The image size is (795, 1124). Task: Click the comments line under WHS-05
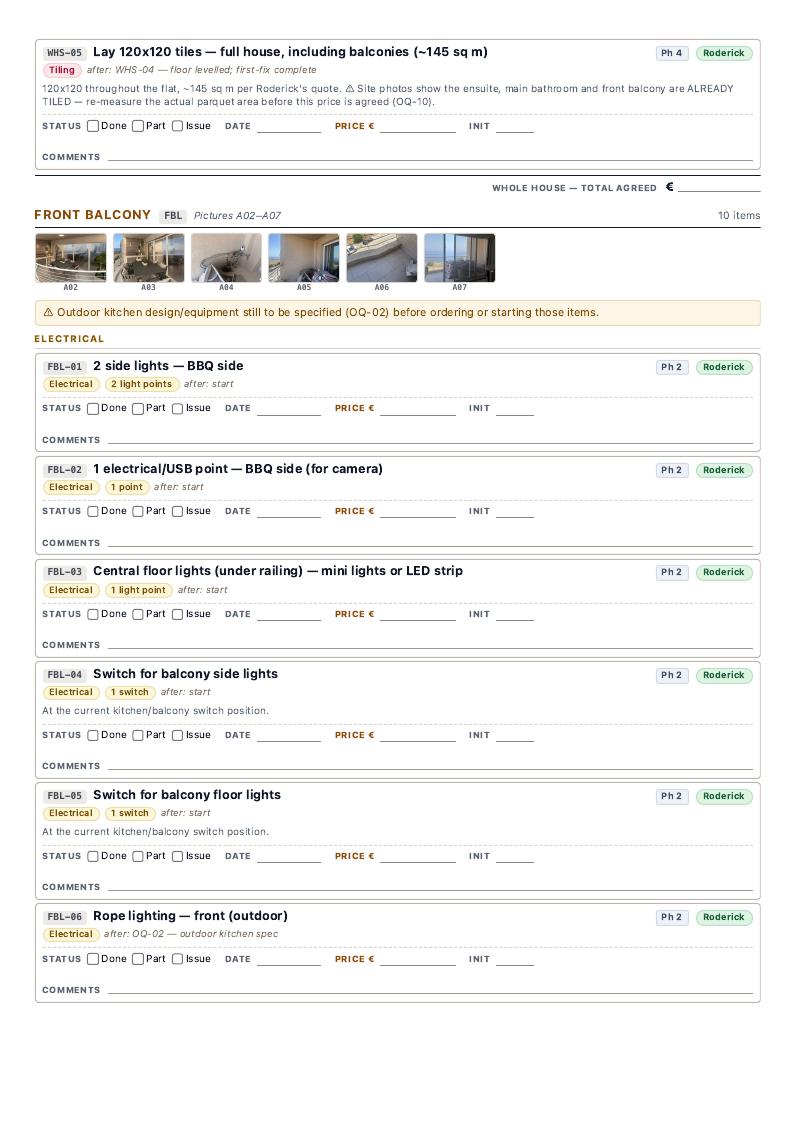tap(430, 156)
